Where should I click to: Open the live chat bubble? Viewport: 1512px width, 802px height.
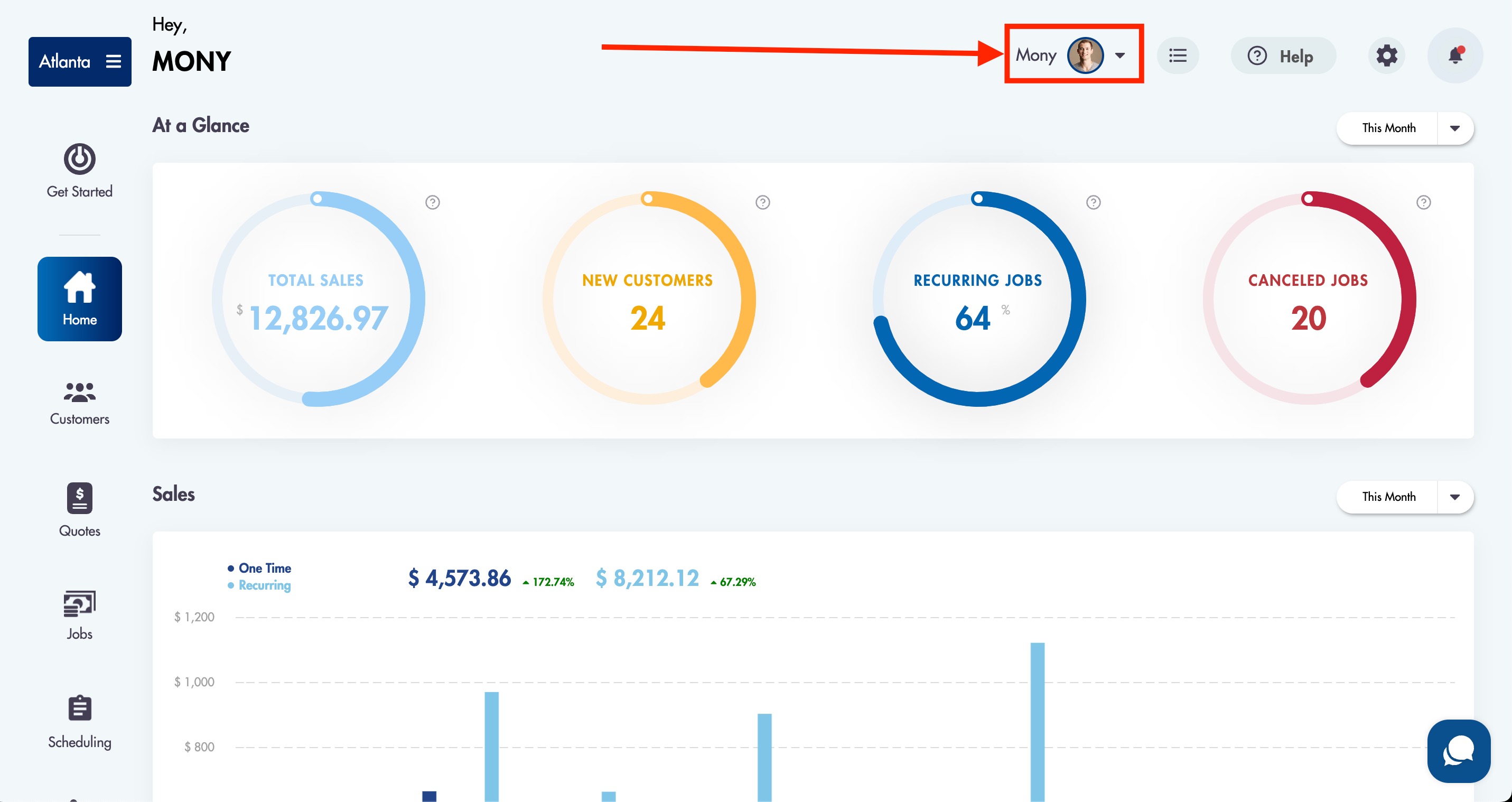1458,750
